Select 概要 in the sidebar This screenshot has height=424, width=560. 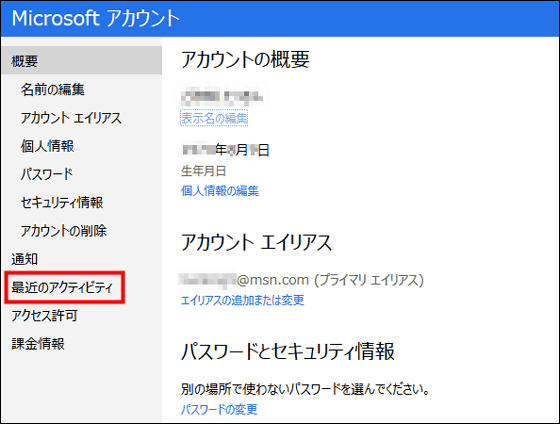81,61
